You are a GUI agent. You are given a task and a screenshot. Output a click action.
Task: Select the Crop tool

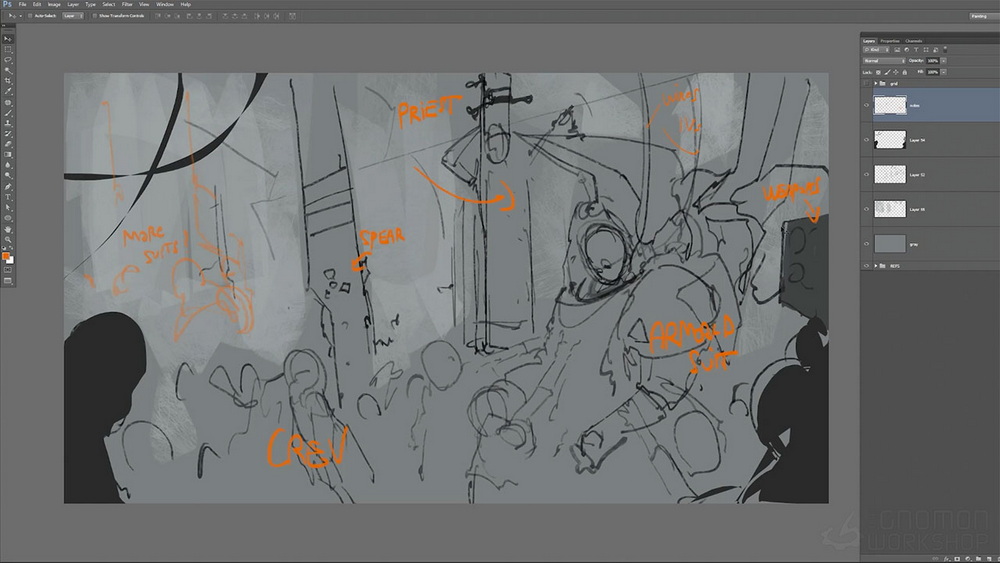point(8,81)
